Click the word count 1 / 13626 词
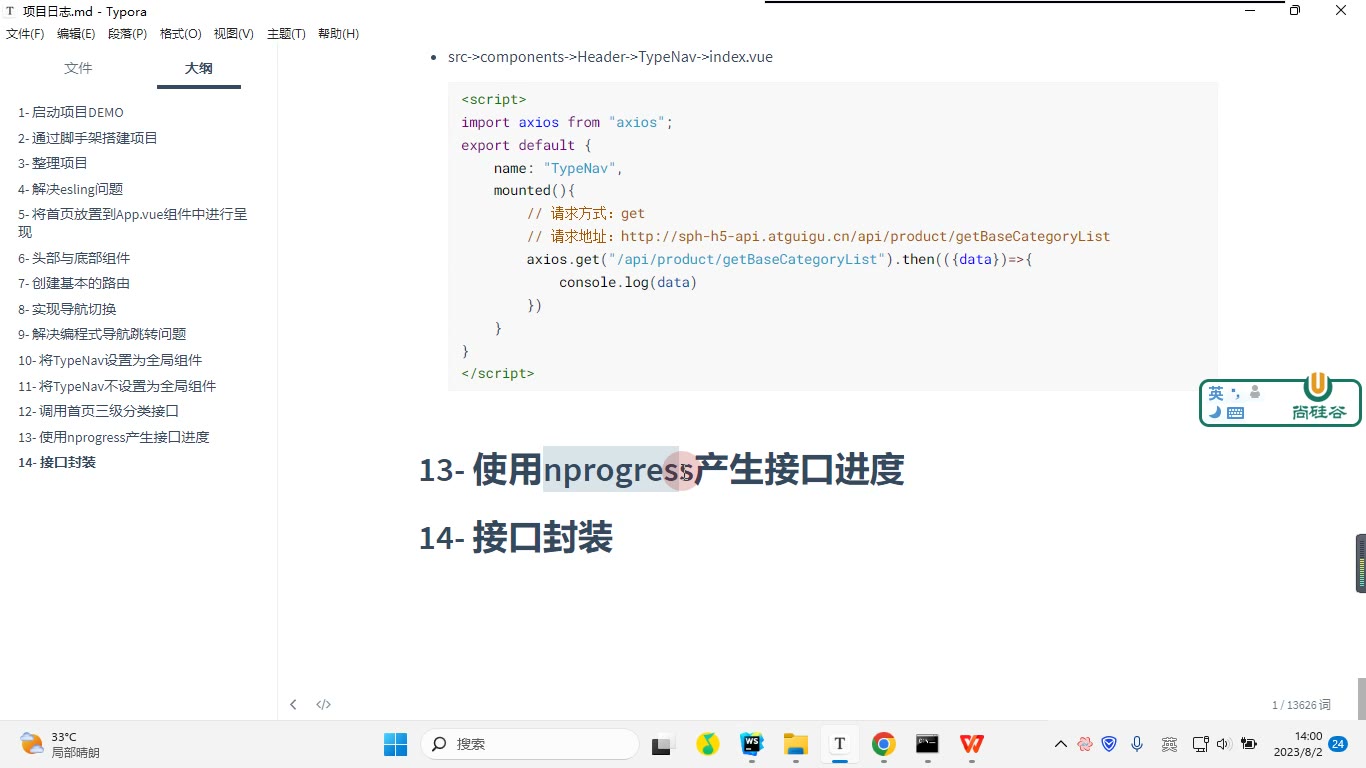The image size is (1366, 768). [x=1301, y=705]
